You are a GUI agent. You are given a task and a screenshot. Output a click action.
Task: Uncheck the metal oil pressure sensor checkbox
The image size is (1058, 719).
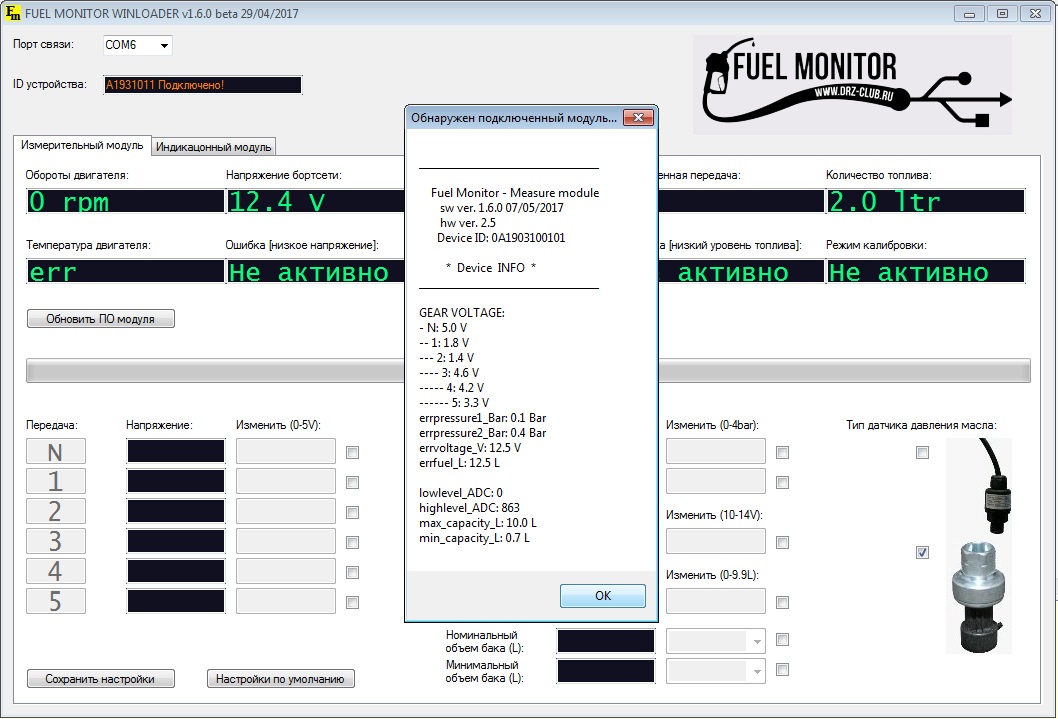(x=922, y=552)
